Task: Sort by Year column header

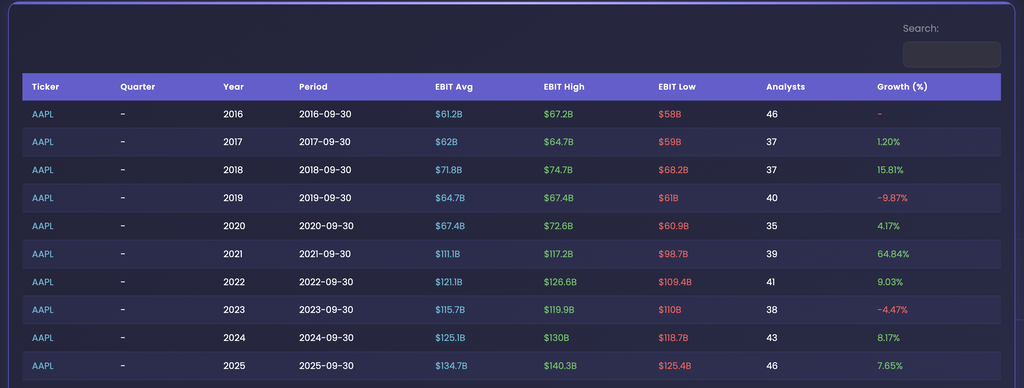Action: [233, 87]
